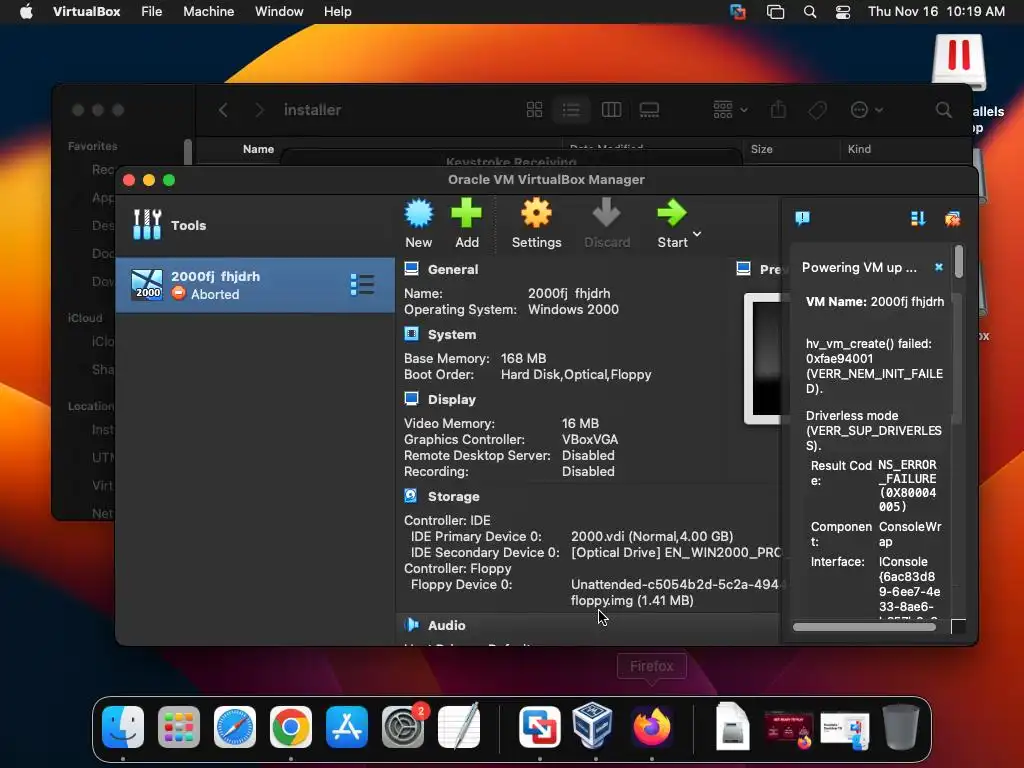1024x768 pixels.
Task: Click the notification panel vertical scrollbar
Action: [959, 261]
